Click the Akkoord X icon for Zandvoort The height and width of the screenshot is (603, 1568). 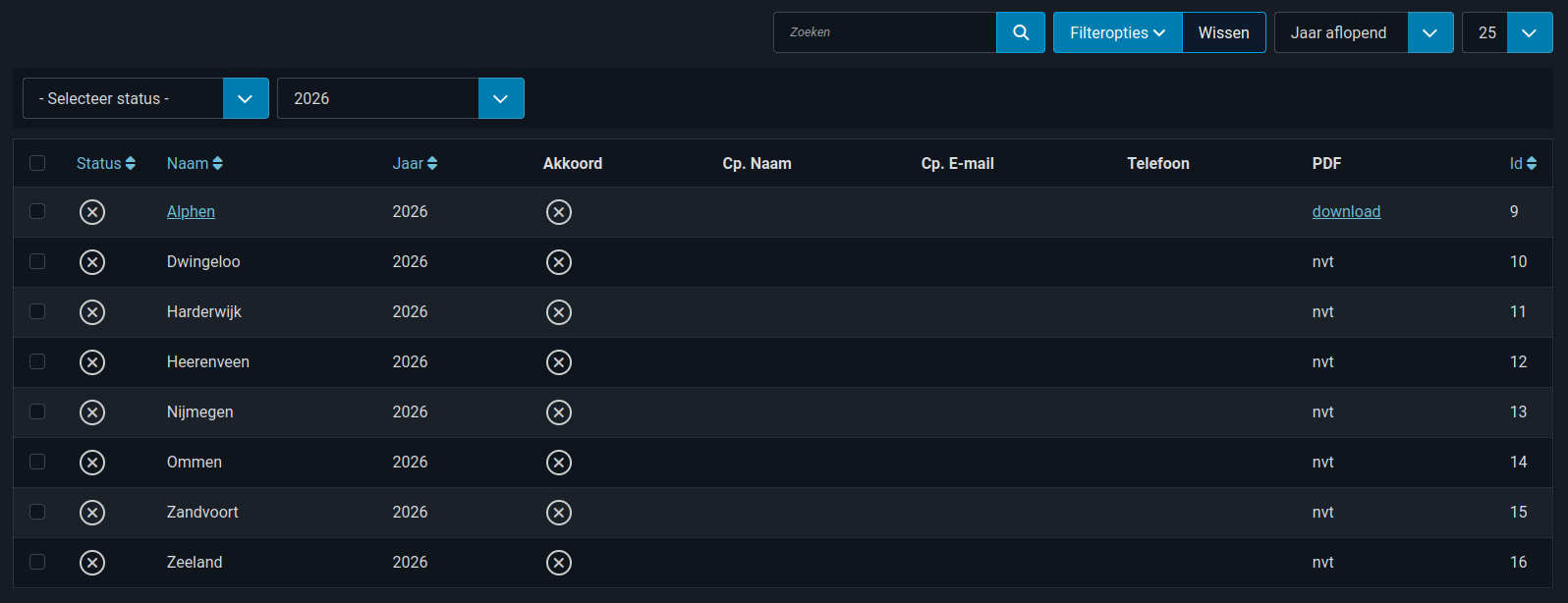coord(559,513)
